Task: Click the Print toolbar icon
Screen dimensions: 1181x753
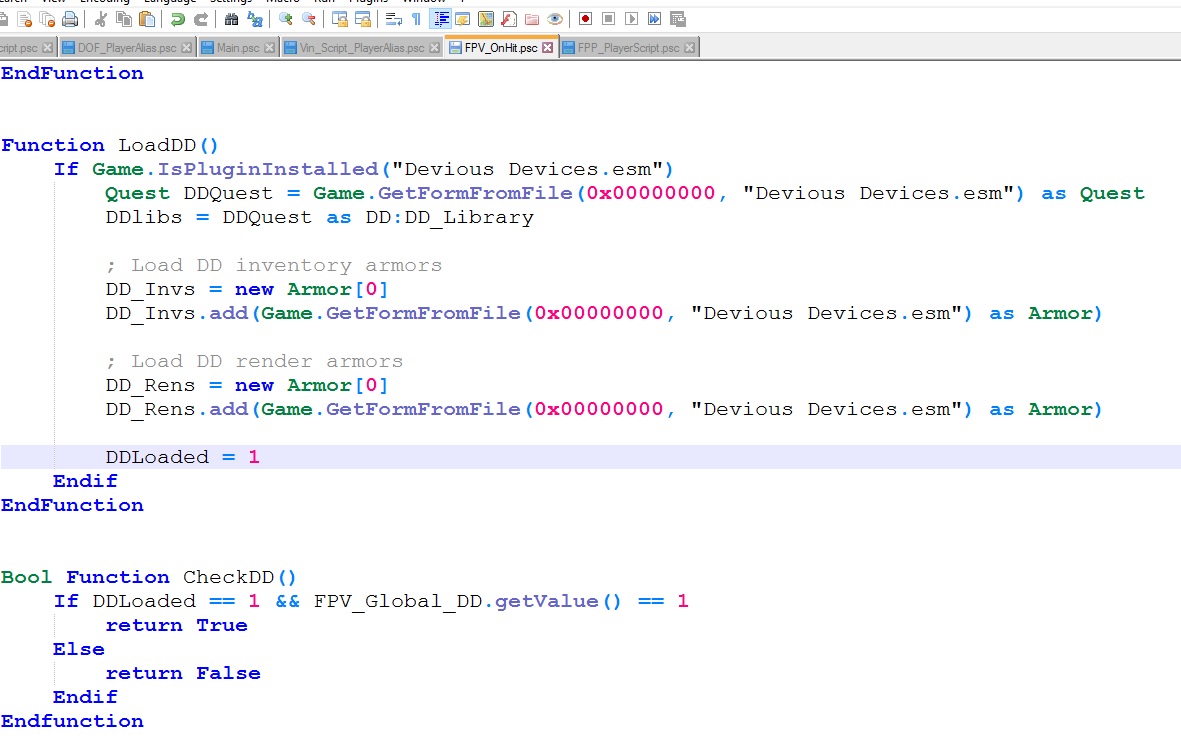Action: pyautogui.click(x=70, y=20)
